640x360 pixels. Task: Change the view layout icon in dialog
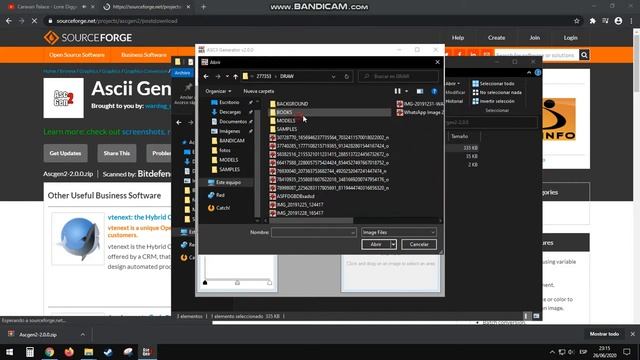[398, 91]
